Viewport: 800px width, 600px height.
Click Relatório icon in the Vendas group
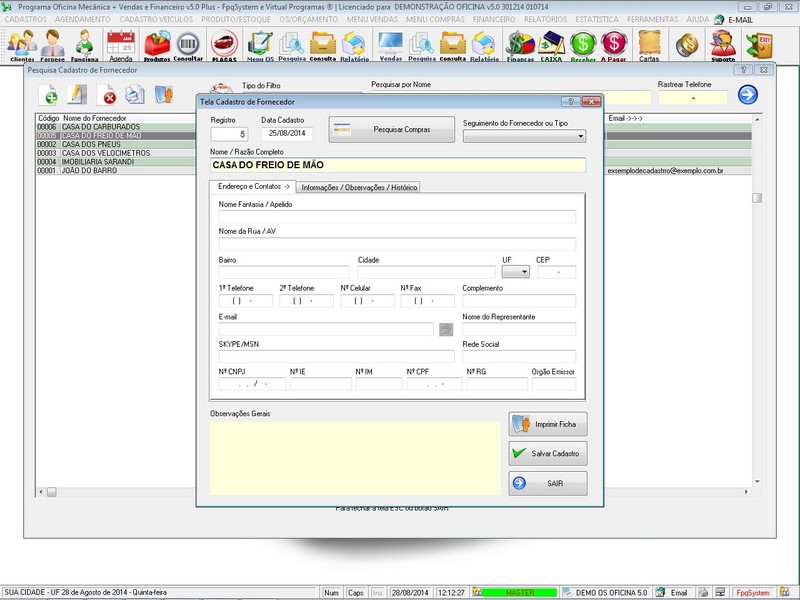pos(484,45)
